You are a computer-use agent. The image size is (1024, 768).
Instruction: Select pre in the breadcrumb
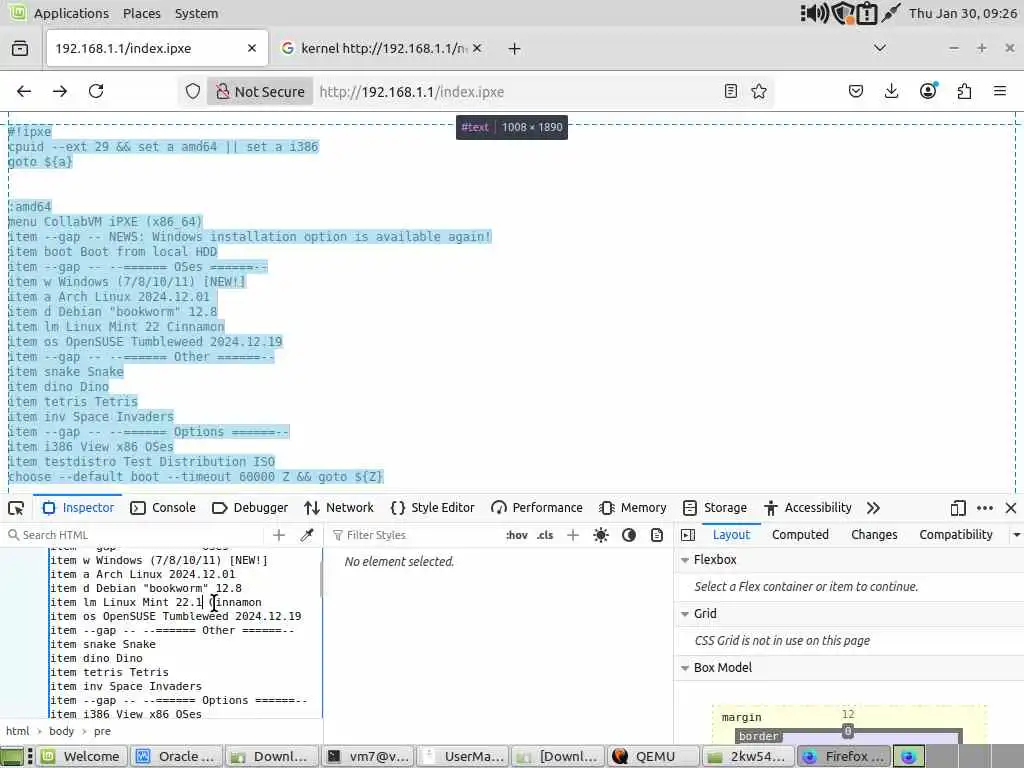click(x=102, y=731)
